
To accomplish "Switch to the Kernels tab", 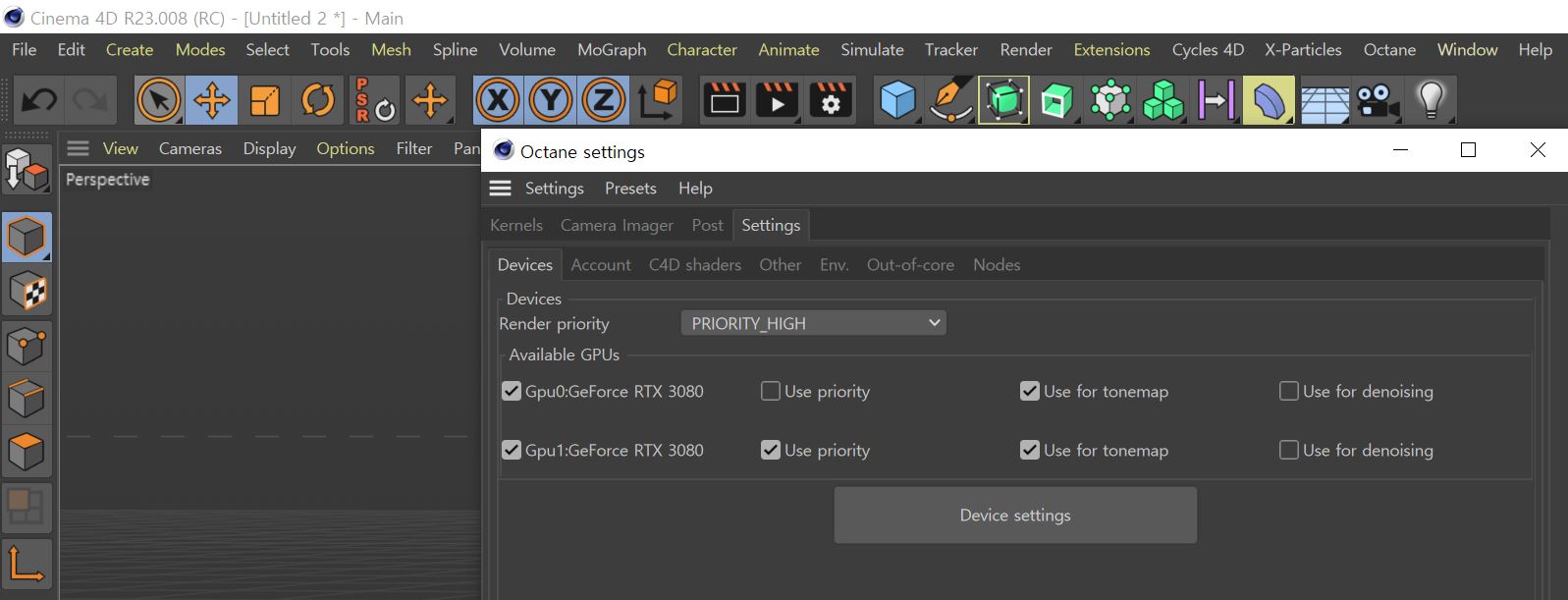I will [x=516, y=225].
